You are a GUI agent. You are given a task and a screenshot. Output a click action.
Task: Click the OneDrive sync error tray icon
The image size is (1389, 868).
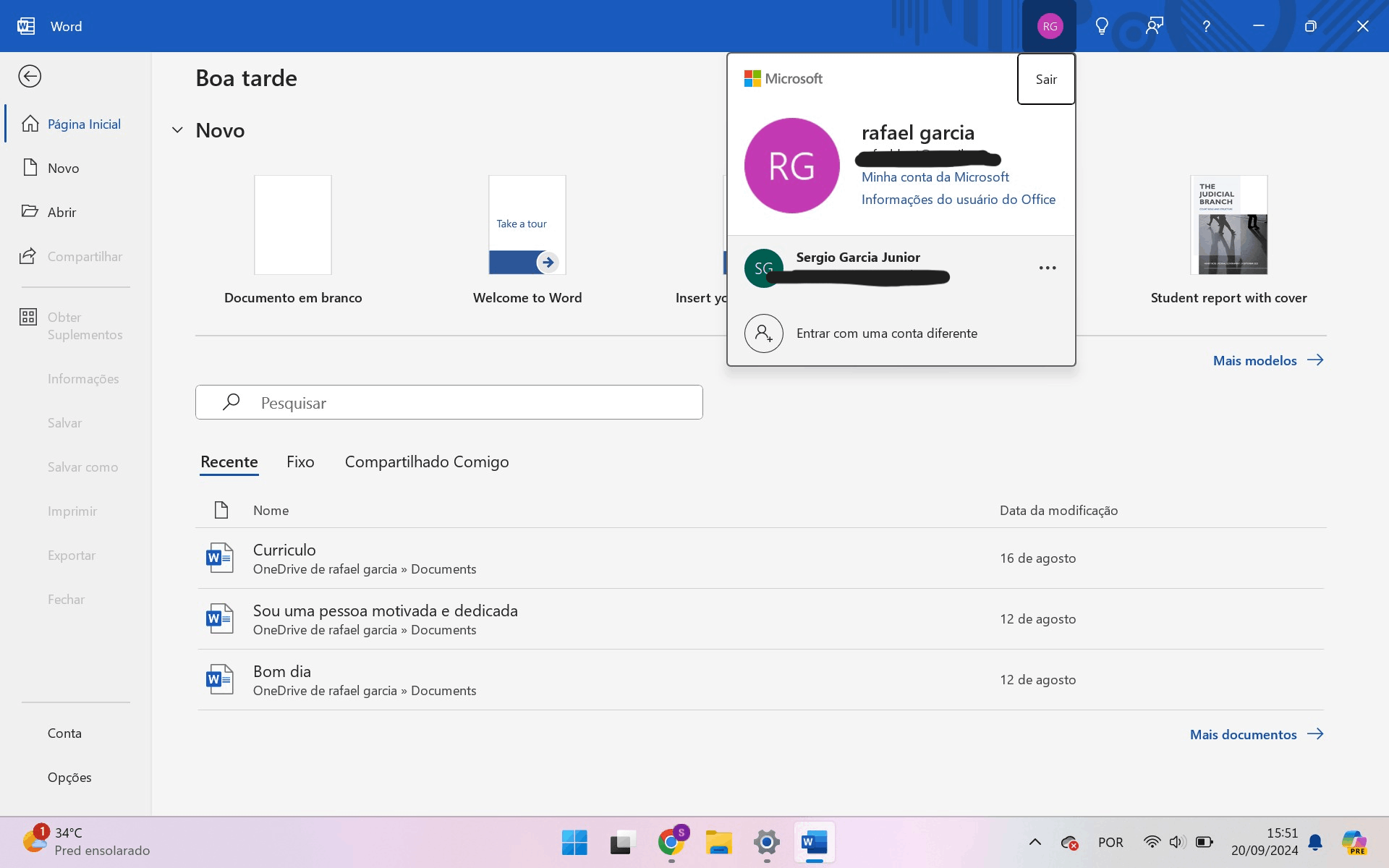click(1069, 842)
